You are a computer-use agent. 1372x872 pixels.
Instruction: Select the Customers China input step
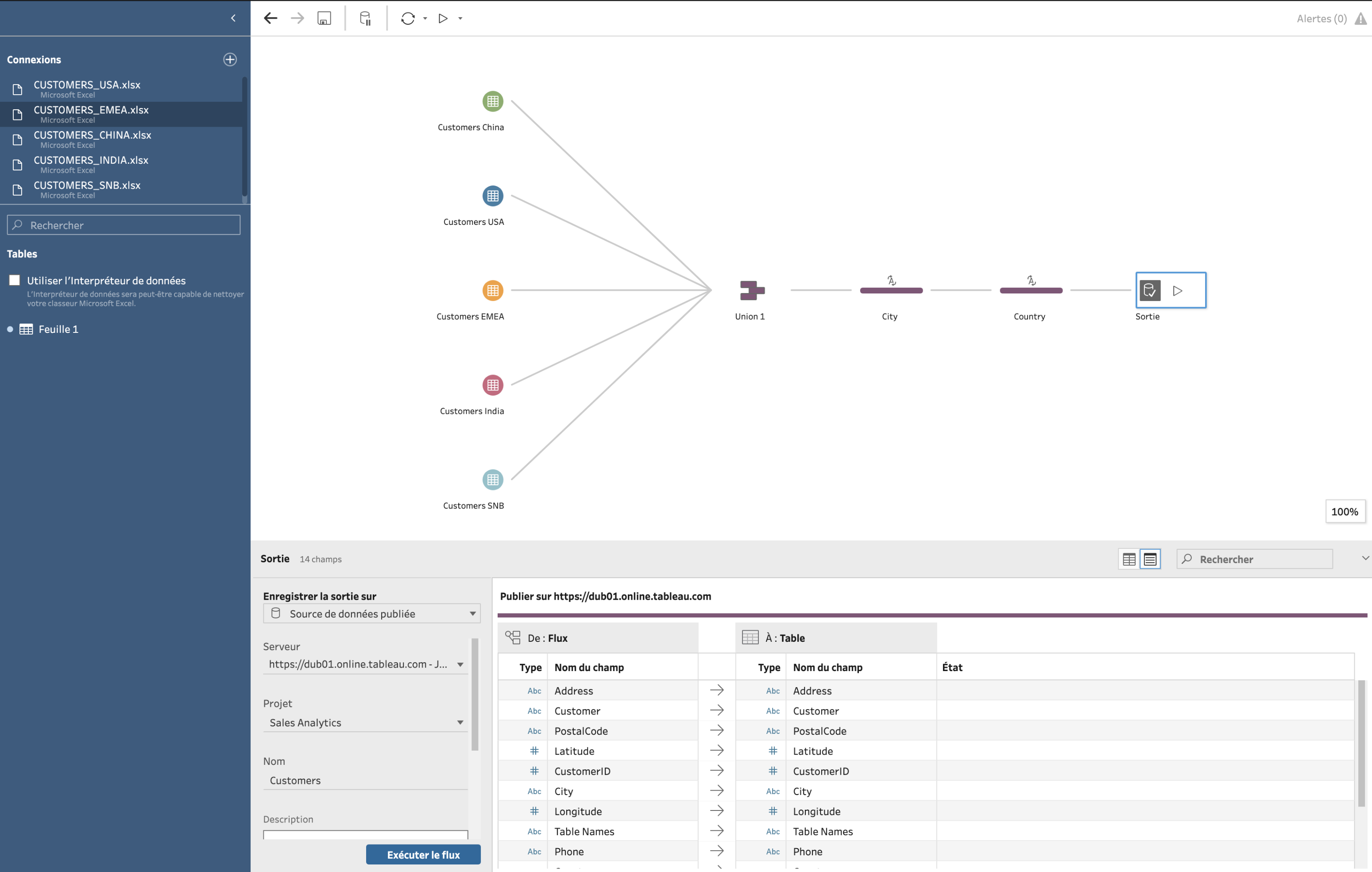click(x=493, y=101)
